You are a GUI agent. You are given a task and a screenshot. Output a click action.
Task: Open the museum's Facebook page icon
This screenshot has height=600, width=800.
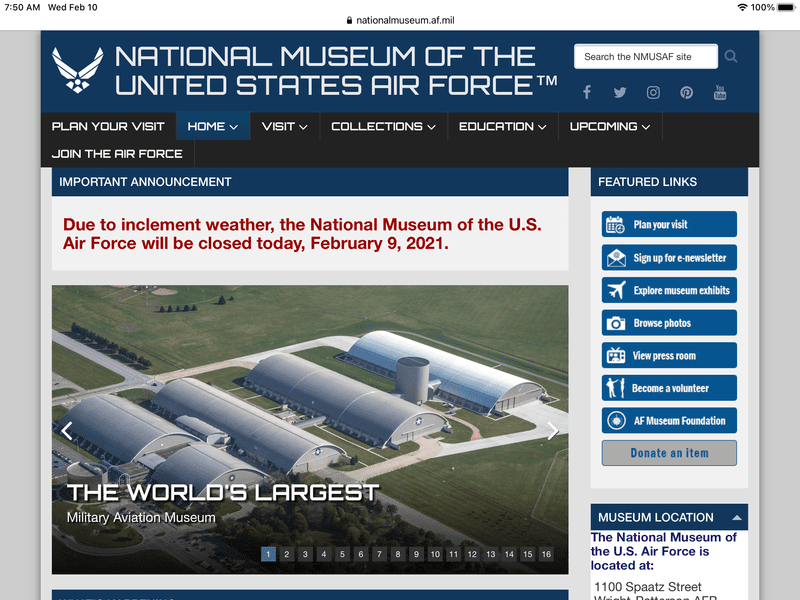(587, 92)
